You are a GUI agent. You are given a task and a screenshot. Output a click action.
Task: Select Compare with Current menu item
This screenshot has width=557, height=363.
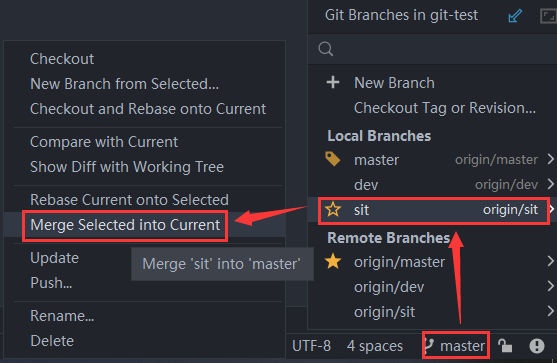point(104,142)
